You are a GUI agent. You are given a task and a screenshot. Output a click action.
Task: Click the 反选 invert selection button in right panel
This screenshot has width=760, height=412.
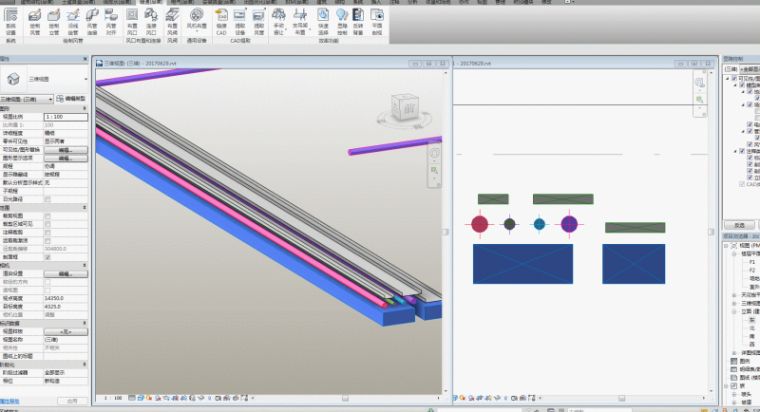point(739,225)
